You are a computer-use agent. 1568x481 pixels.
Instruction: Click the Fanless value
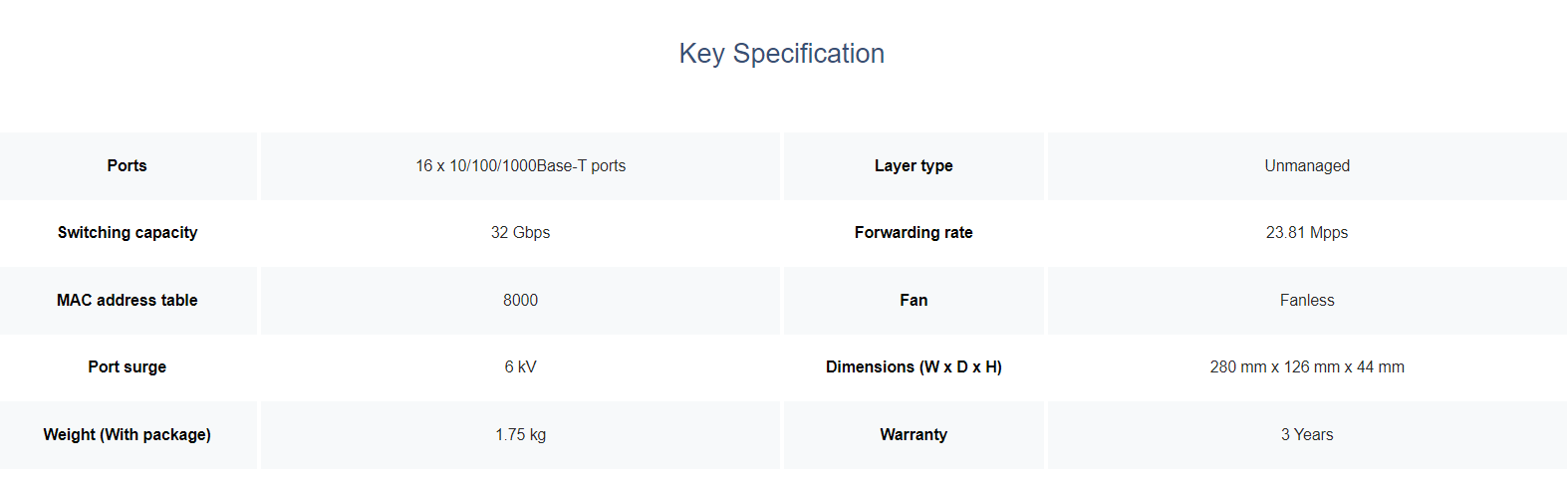point(1307,301)
